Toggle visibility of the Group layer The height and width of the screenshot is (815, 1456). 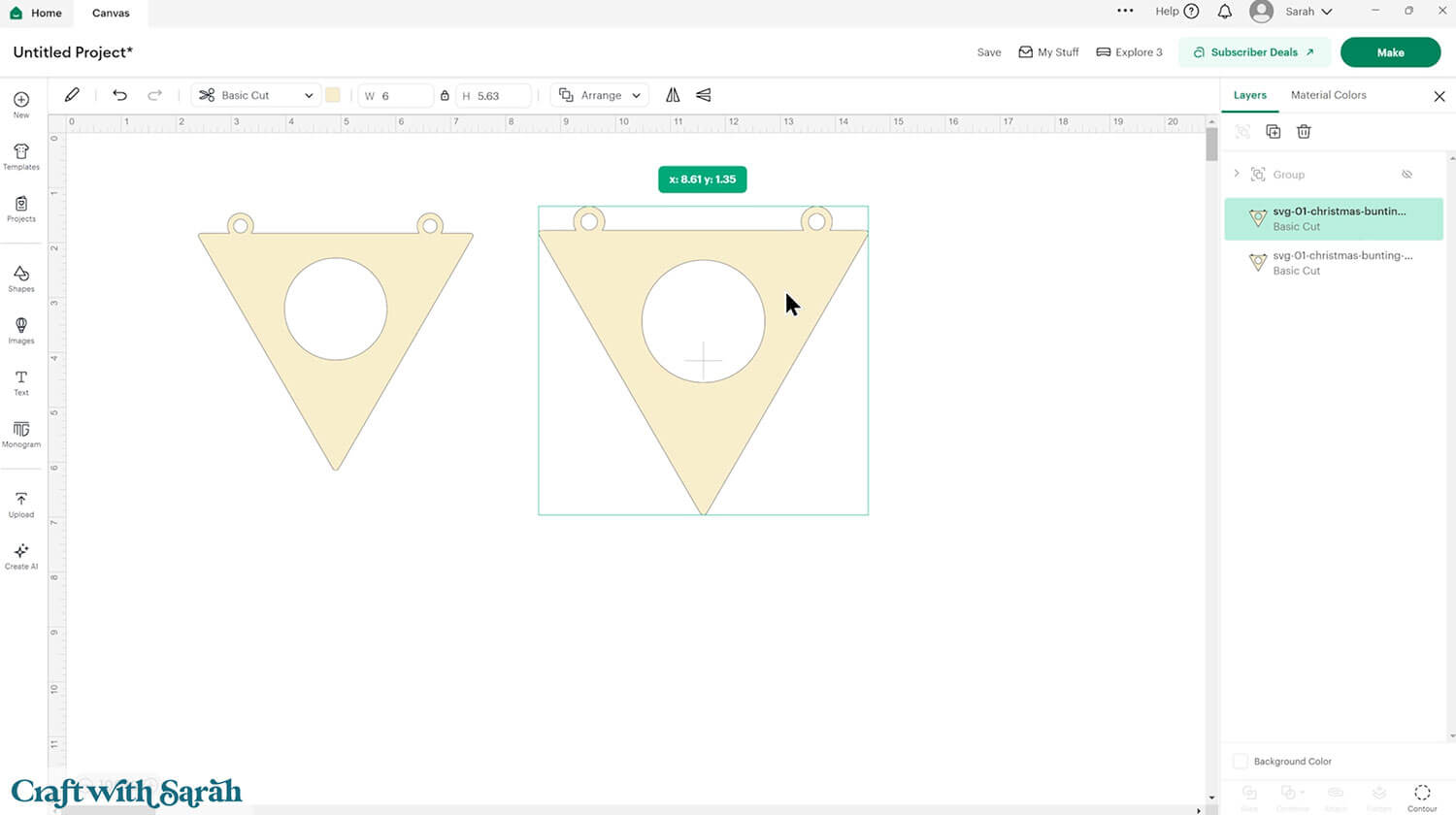pyautogui.click(x=1406, y=174)
